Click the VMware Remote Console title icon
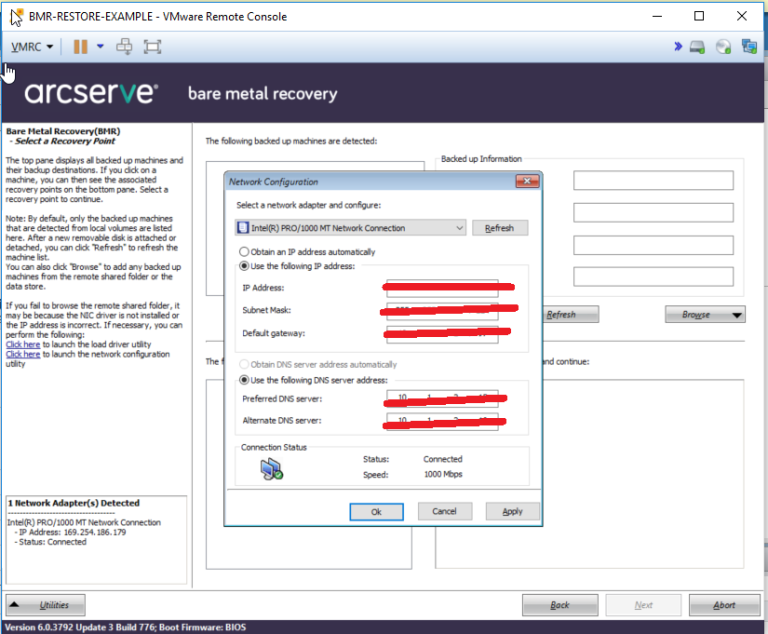 pos(16,16)
